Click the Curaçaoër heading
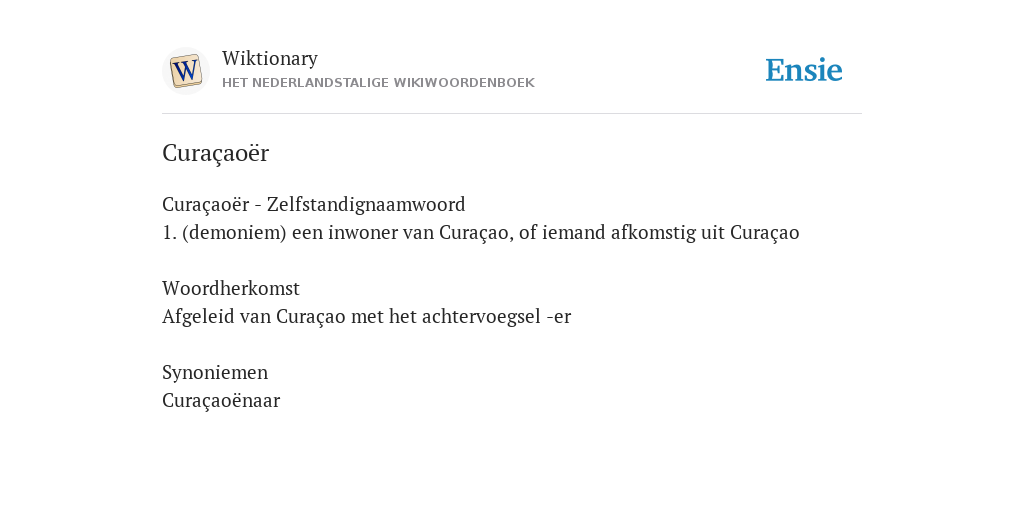The width and height of the screenshot is (1024, 512). [216, 153]
